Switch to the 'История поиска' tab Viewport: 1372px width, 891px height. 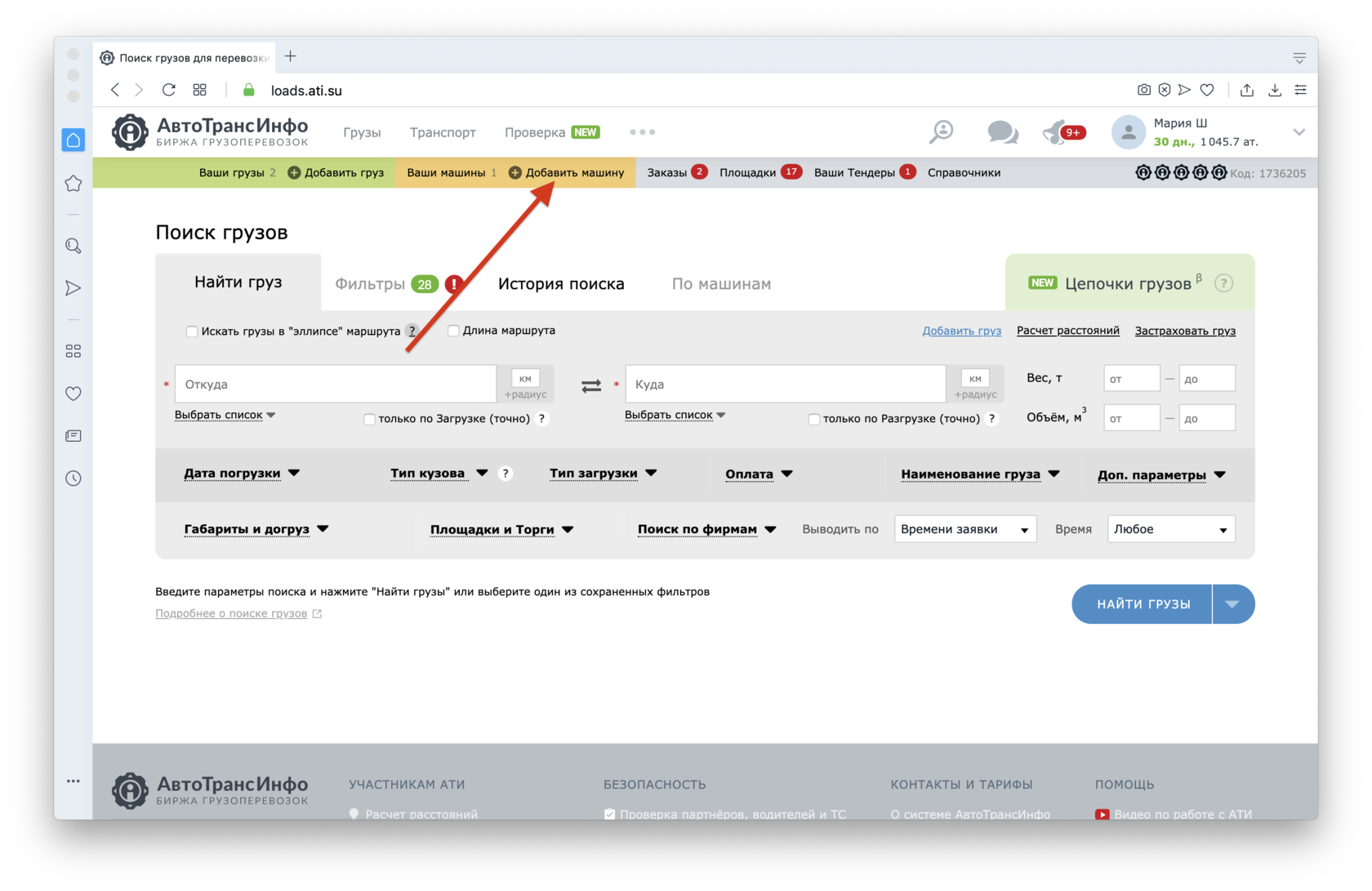pos(561,284)
